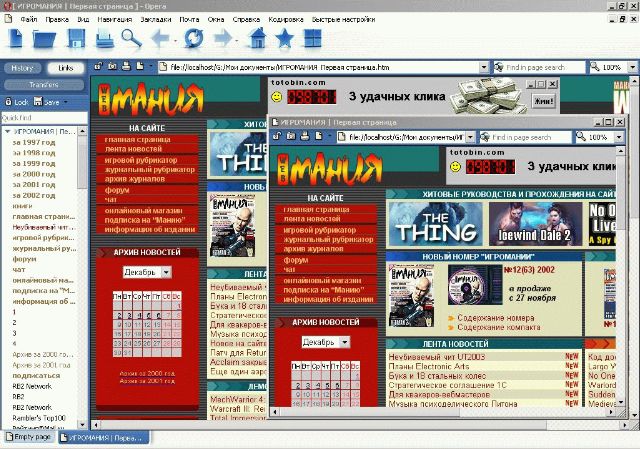Click the Find magnifying glass icon
The width and height of the screenshot is (640, 449).
131,38
